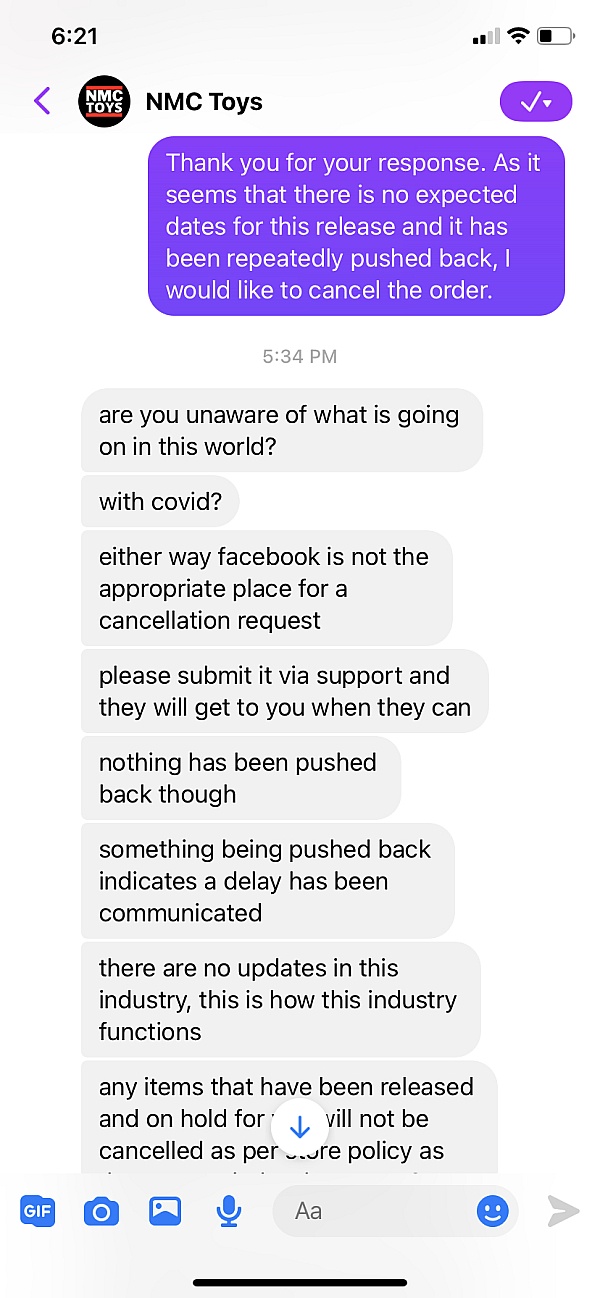The height and width of the screenshot is (1298, 600).
Task: Expand the purple checkmark dropdown button
Action: 536,101
